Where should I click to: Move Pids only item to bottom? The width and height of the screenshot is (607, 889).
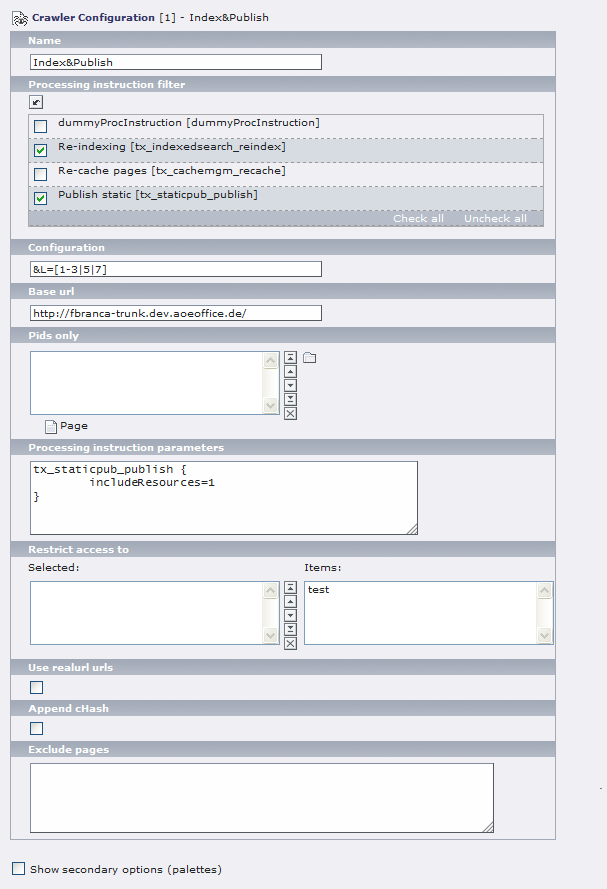coord(290,399)
